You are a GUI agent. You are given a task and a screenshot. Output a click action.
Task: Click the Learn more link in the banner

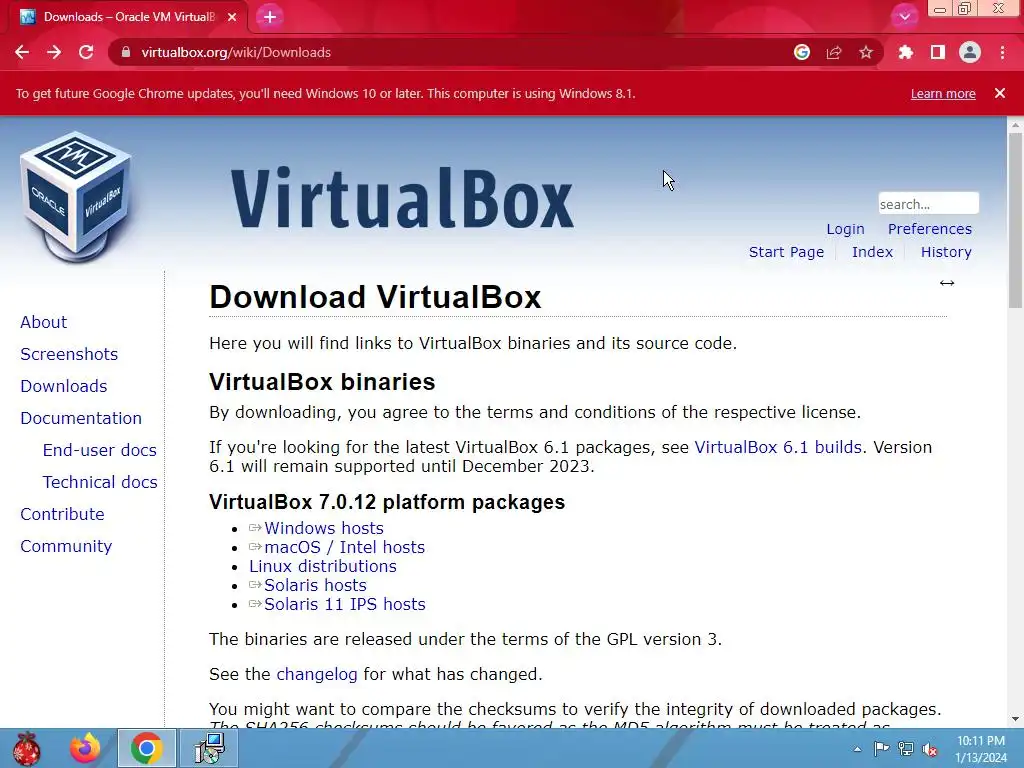coord(943,93)
